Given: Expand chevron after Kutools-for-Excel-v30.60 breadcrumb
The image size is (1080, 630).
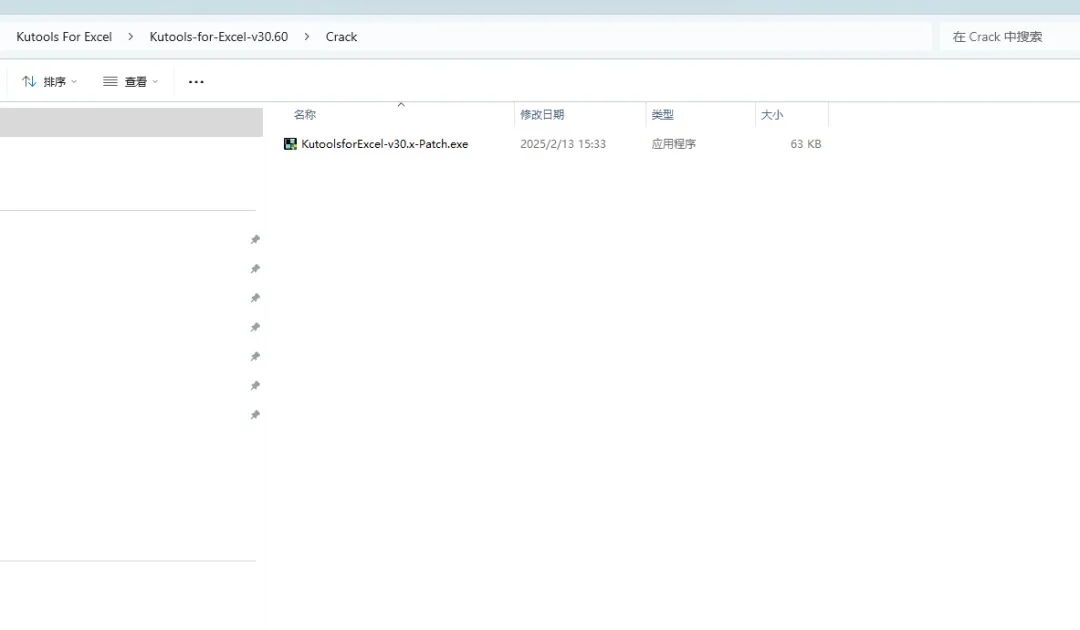Looking at the screenshot, I should pos(307,36).
